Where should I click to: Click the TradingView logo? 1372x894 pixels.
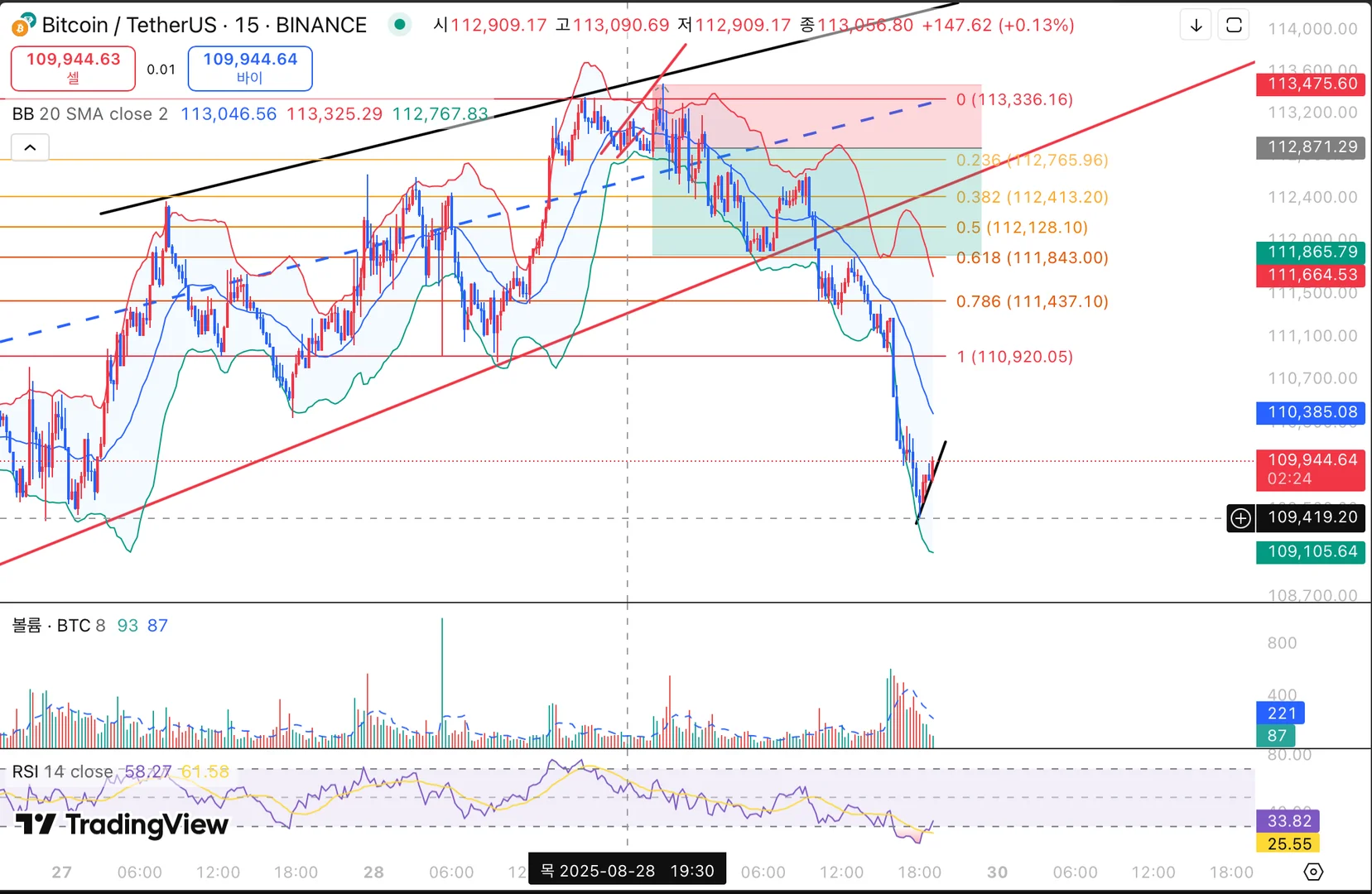tap(122, 824)
